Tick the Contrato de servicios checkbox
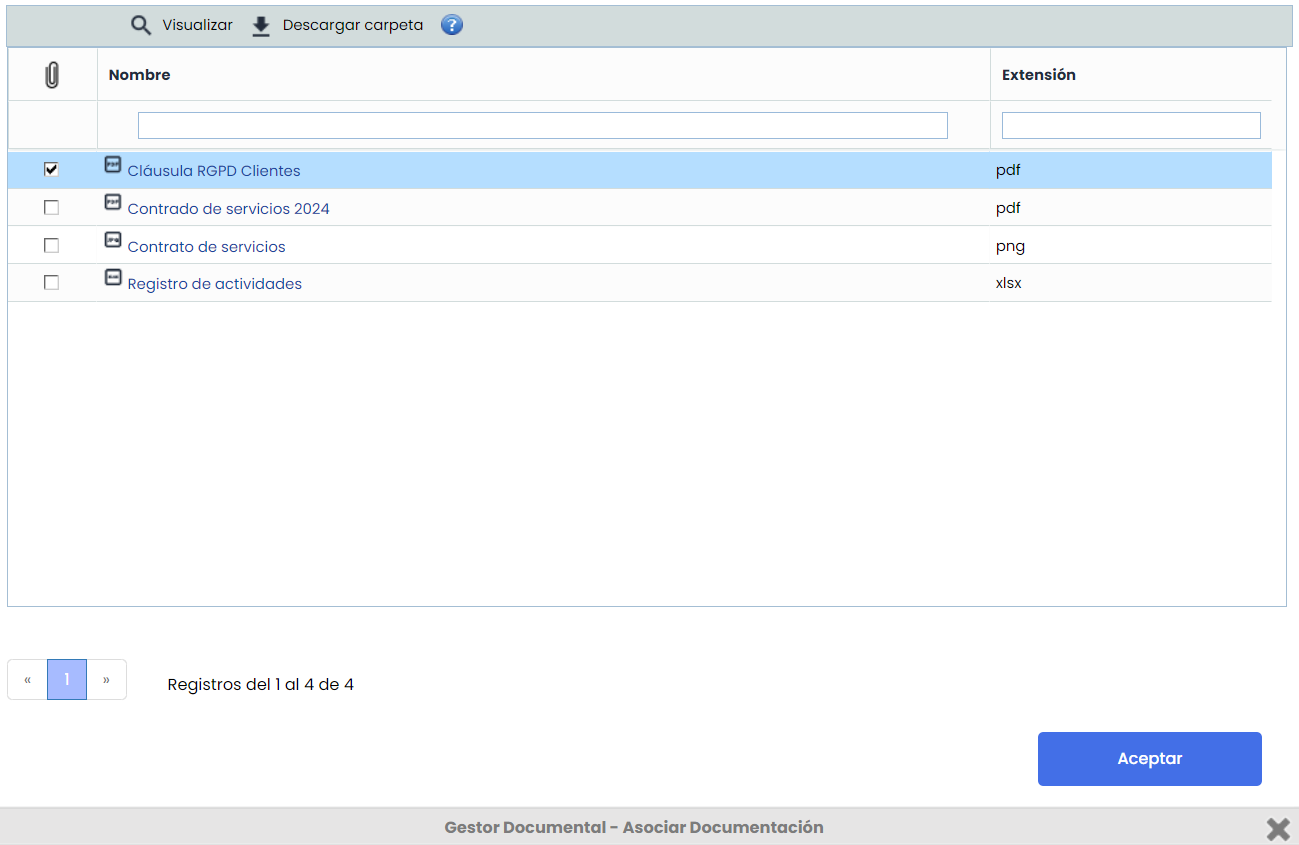 click(x=52, y=246)
